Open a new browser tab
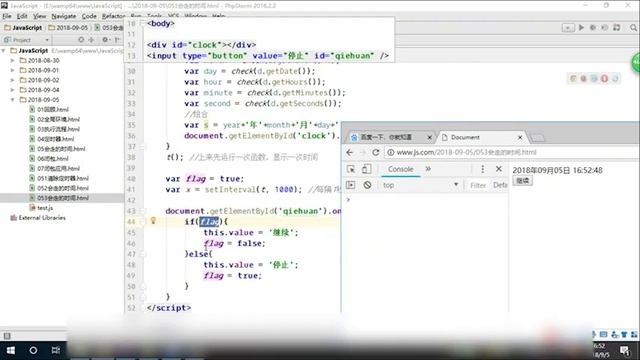Viewport: 640px width, 360px height. [x=538, y=138]
